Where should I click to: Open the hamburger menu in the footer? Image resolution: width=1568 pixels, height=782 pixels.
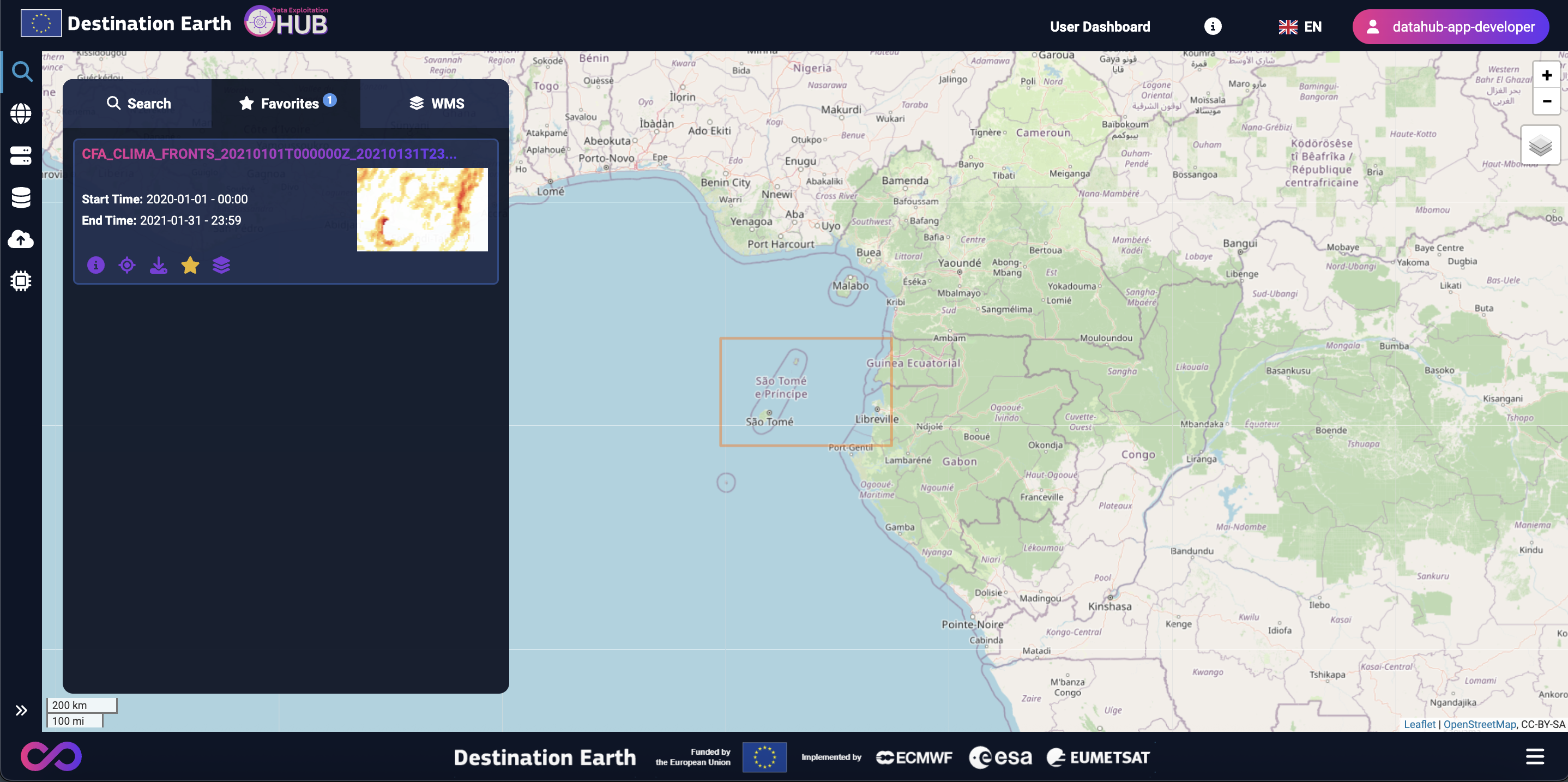click(1535, 756)
